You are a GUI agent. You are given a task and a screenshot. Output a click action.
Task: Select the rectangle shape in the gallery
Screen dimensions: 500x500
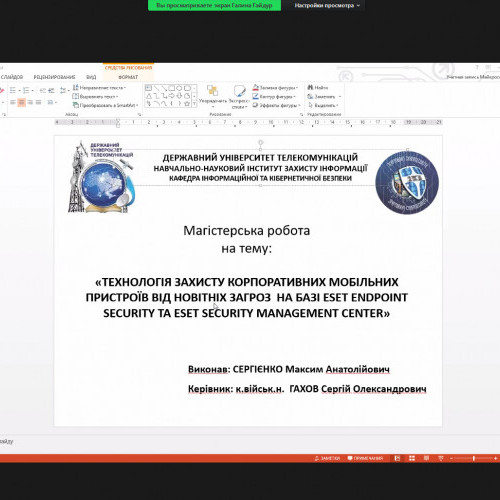(x=171, y=88)
